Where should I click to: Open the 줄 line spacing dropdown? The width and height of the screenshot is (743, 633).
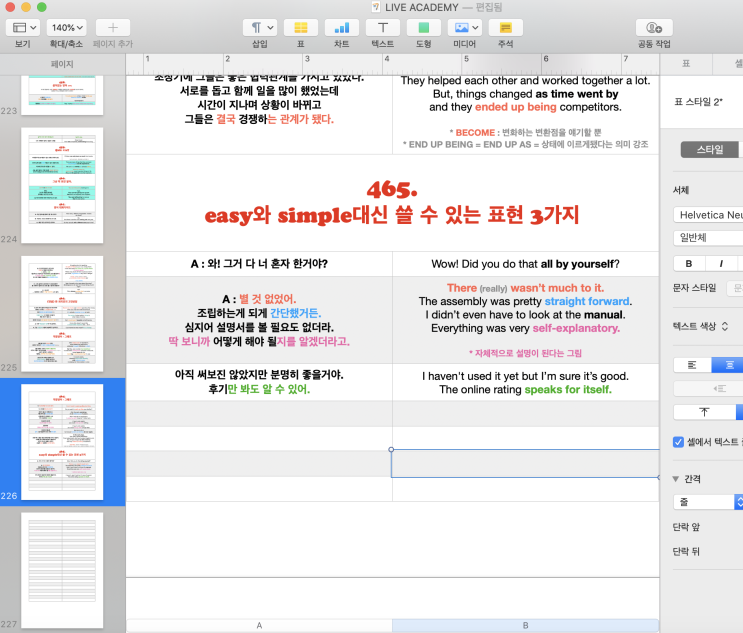pyautogui.click(x=708, y=502)
